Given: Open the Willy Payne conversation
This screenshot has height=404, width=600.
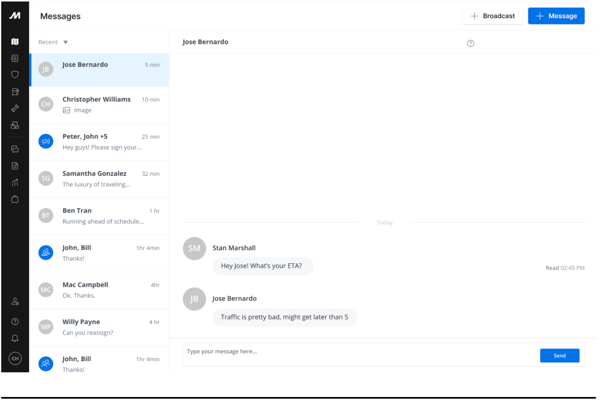Looking at the screenshot, I should 99,327.
